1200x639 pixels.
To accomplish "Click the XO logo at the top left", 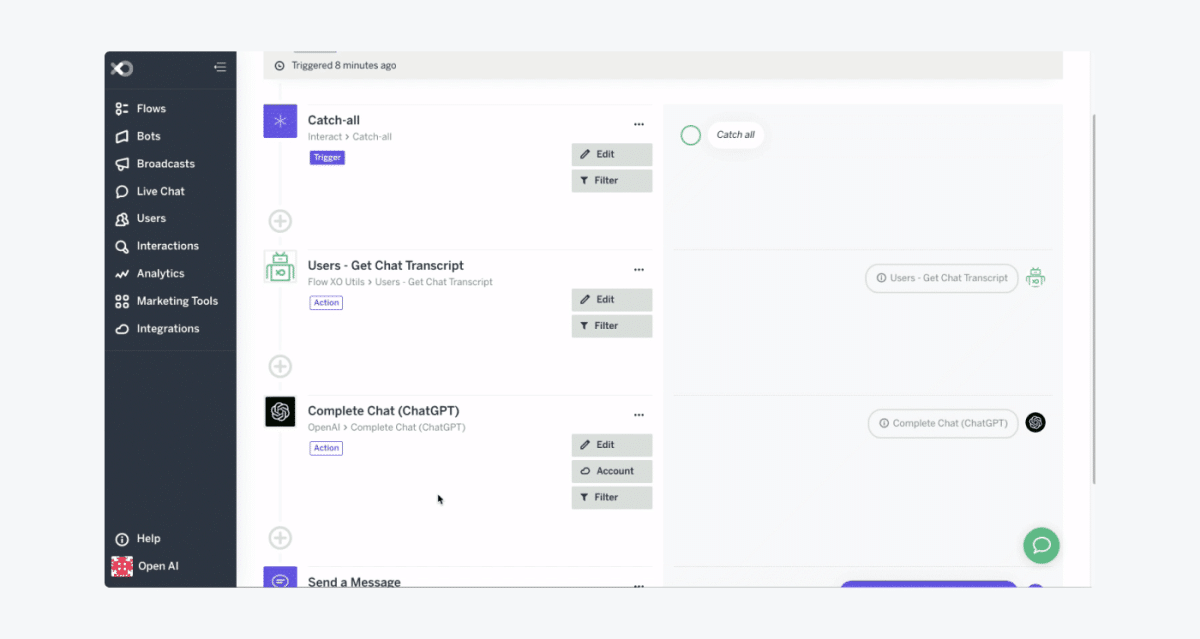I will [x=121, y=68].
